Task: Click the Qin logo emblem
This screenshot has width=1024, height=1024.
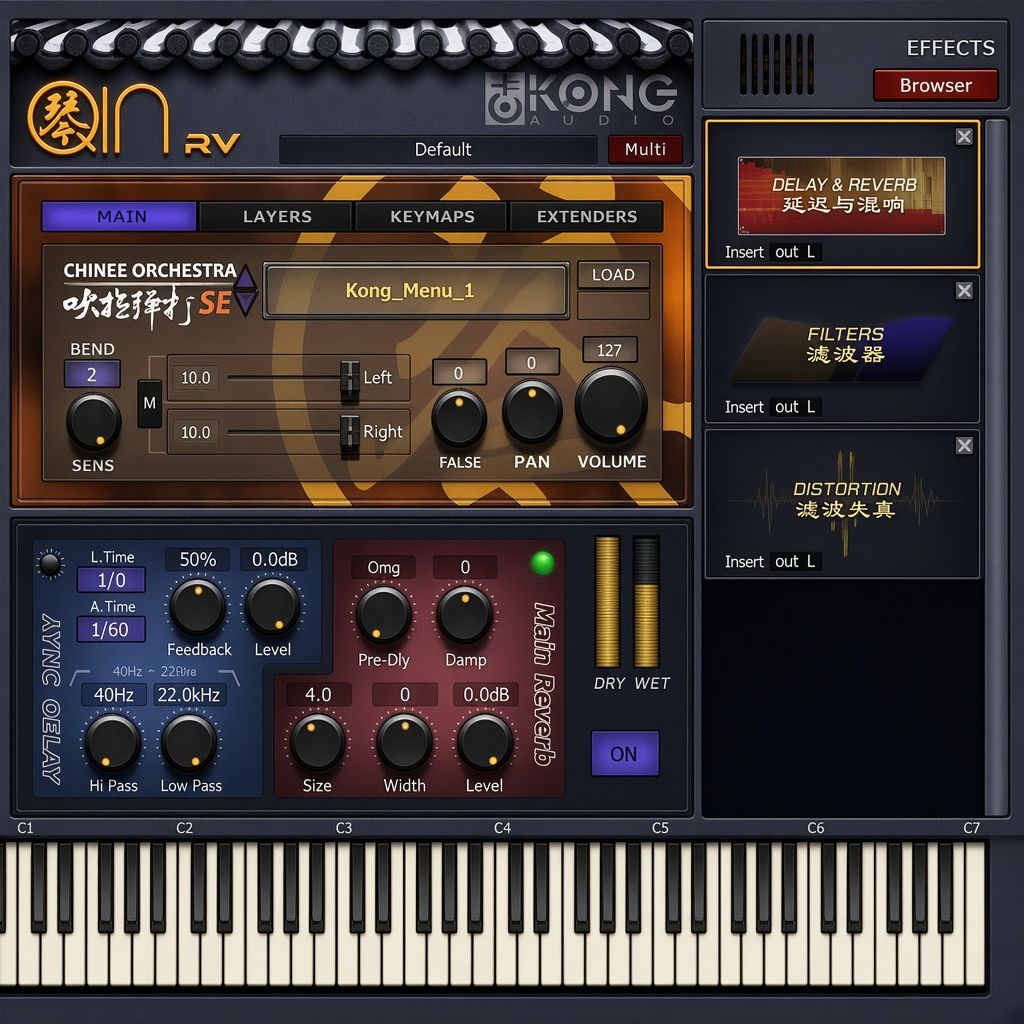Action: 63,118
